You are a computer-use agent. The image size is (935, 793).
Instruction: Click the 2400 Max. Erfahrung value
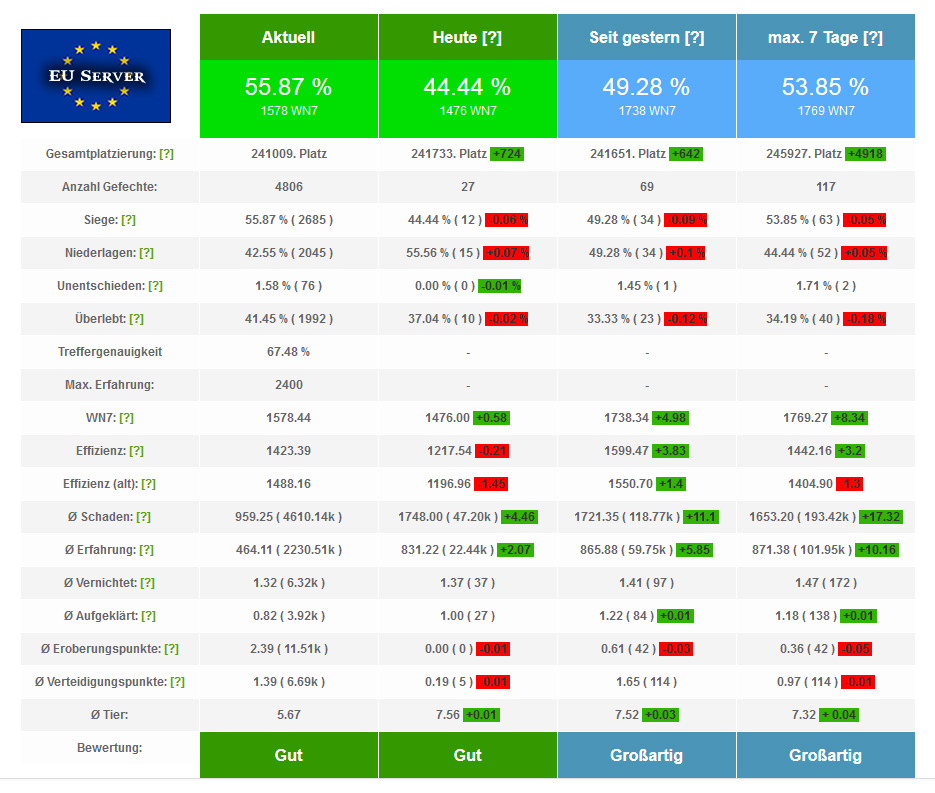pyautogui.click(x=289, y=385)
